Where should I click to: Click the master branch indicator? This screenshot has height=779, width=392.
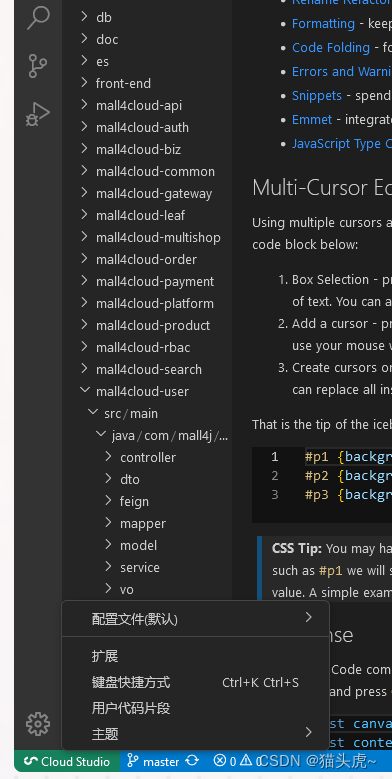tap(153, 761)
